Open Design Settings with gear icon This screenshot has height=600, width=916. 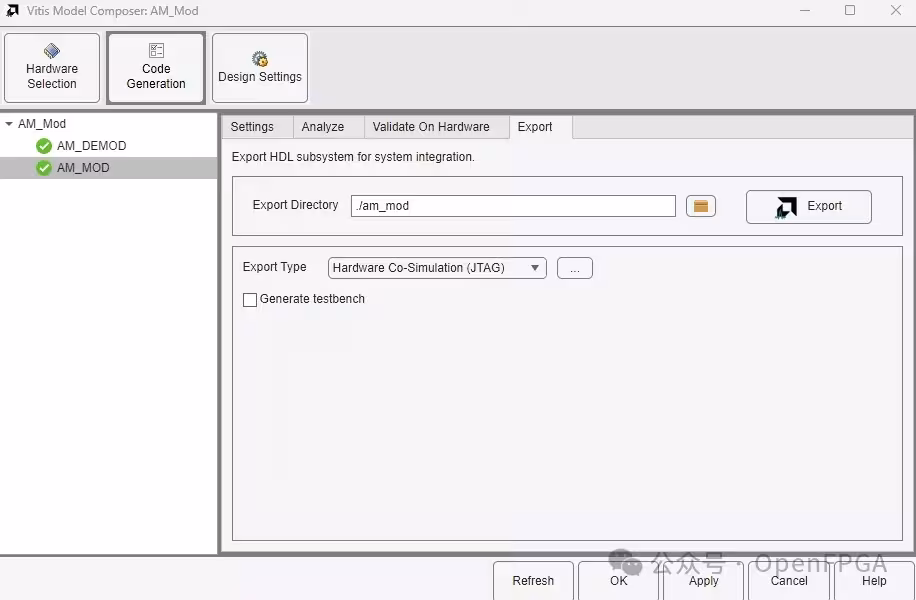(x=260, y=68)
